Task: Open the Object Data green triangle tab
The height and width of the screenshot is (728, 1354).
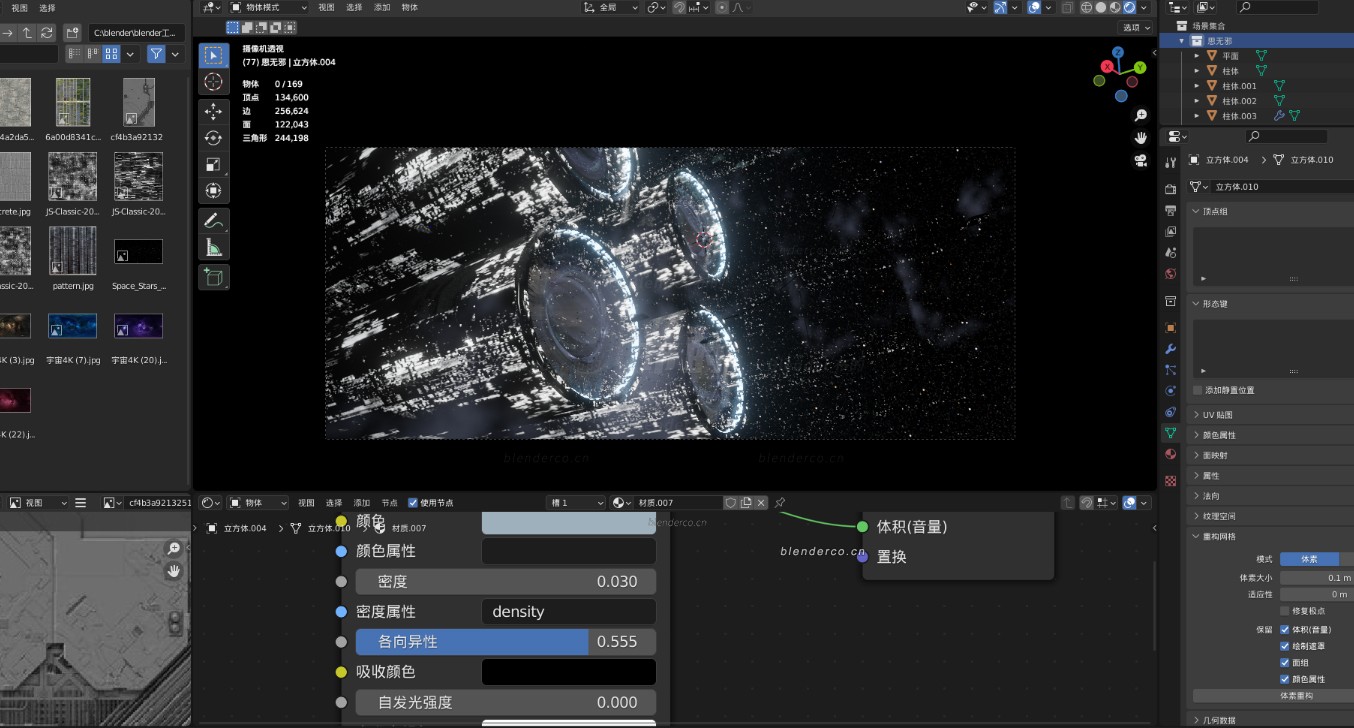Action: pyautogui.click(x=1171, y=433)
